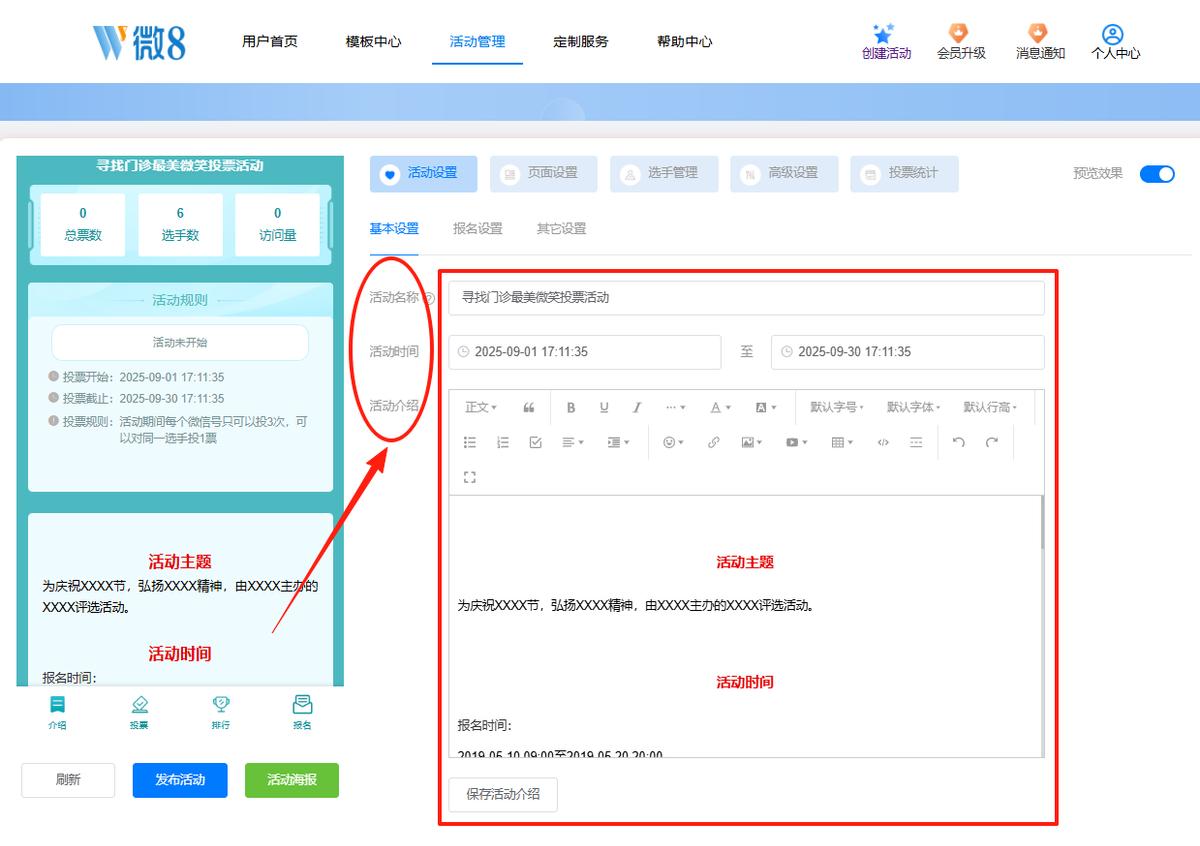Viewport: 1200px width, 846px height.
Task: Expand the insert video dropdown
Action: (x=796, y=443)
